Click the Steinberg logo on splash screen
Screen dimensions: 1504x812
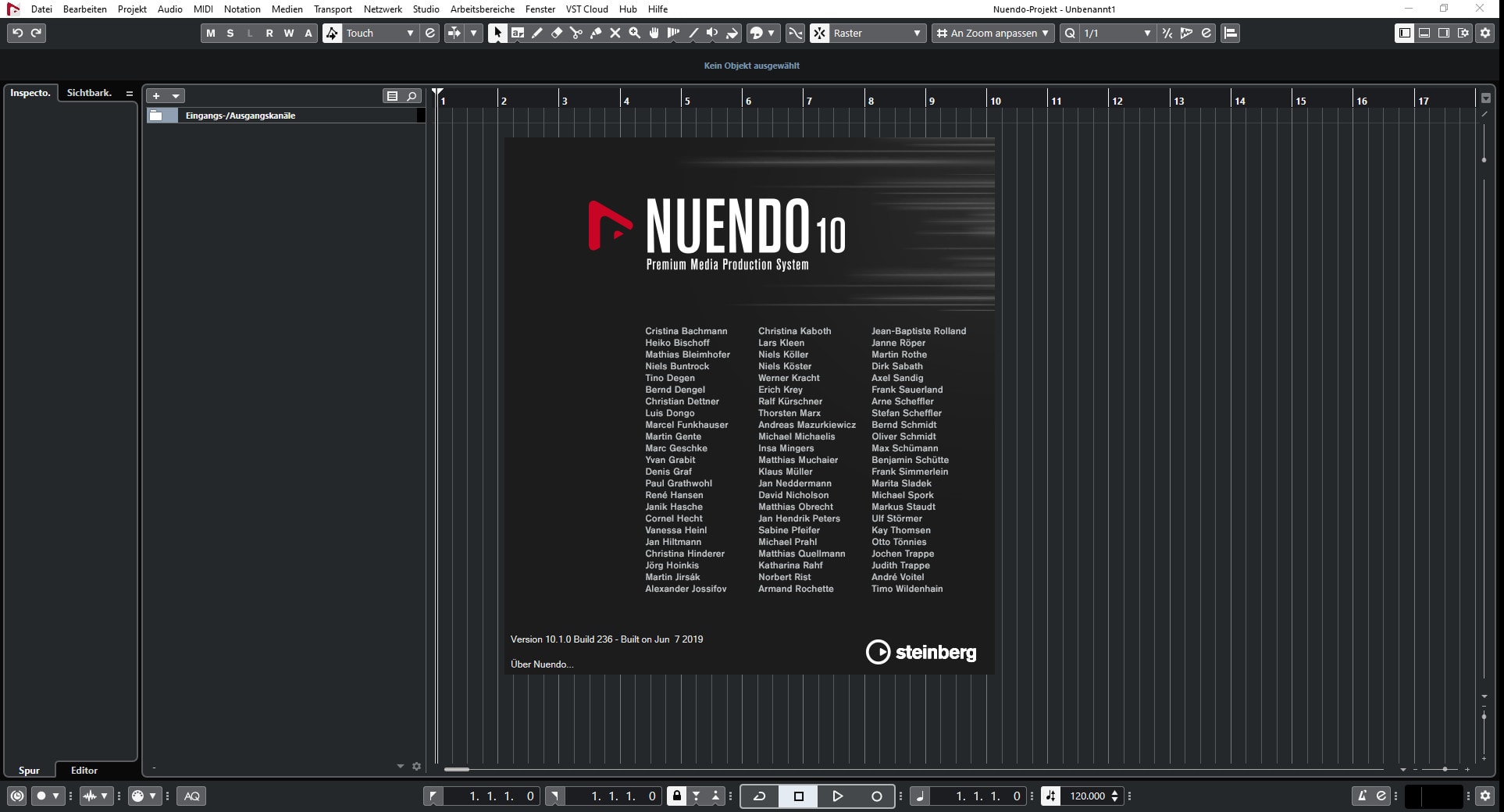pyautogui.click(x=921, y=652)
